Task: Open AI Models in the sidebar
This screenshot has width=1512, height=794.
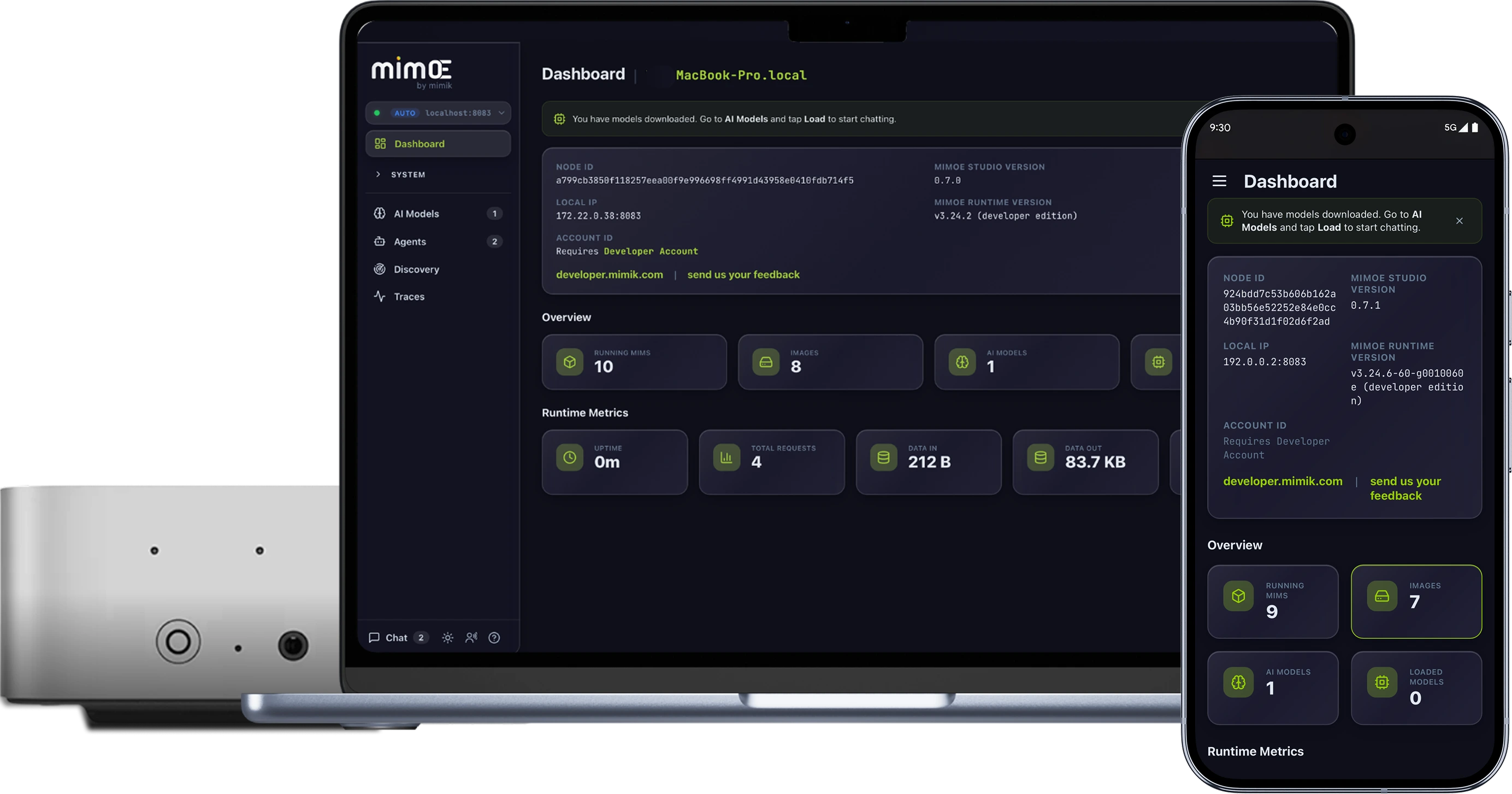Action: tap(438, 214)
